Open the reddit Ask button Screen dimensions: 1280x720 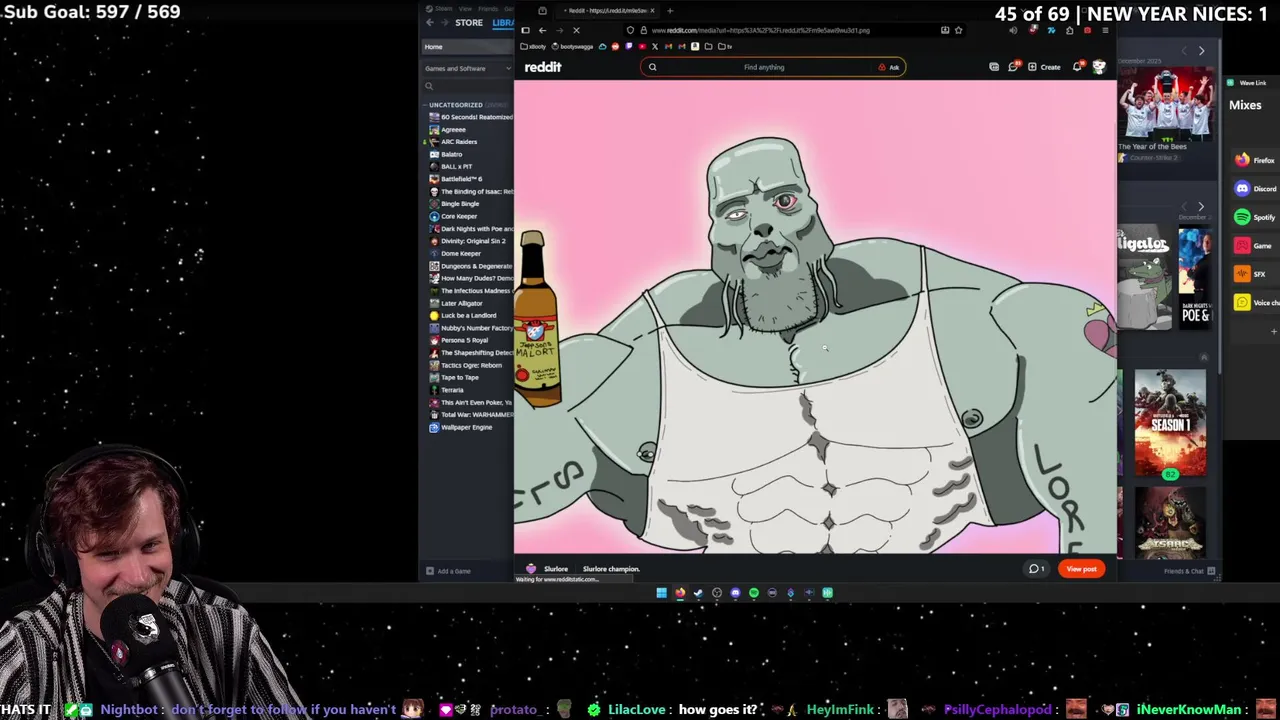point(889,67)
